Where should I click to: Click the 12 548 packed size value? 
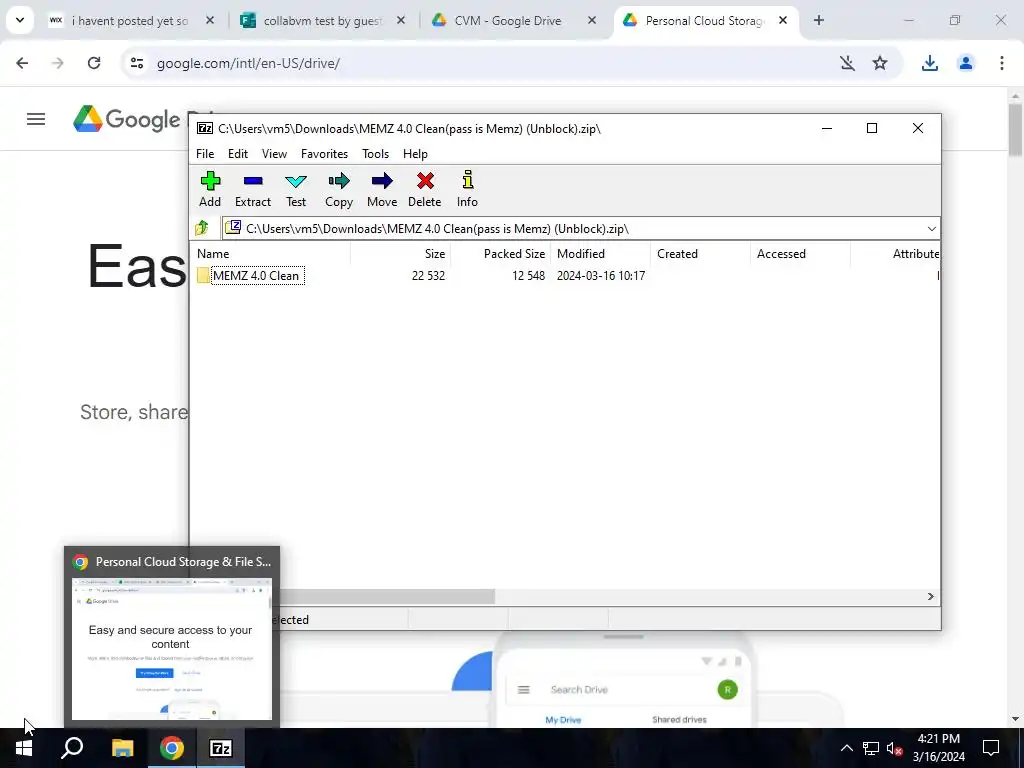click(x=528, y=276)
